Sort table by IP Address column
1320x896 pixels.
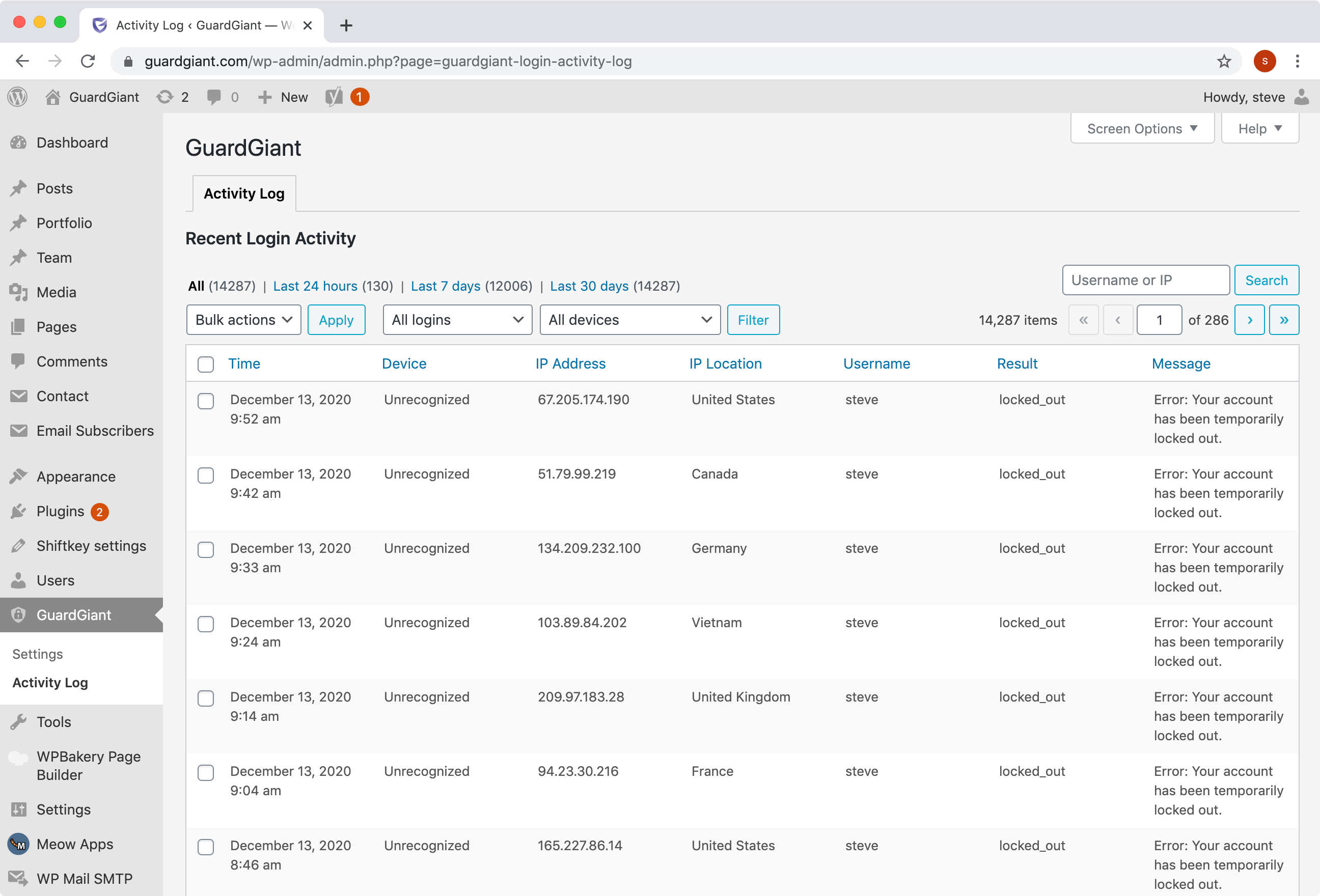tap(570, 364)
